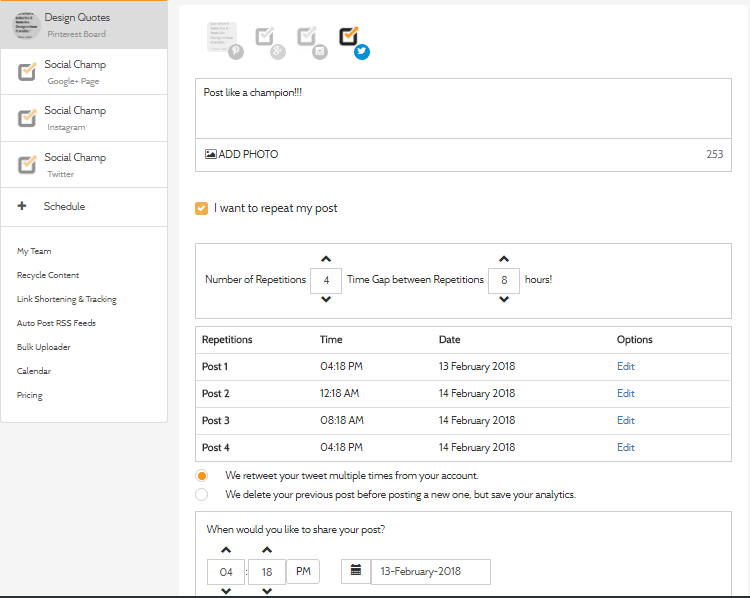Viewport: 750px width, 598px height.
Task: Click the Social Champ Twitter logo icon
Action: click(x=27, y=165)
